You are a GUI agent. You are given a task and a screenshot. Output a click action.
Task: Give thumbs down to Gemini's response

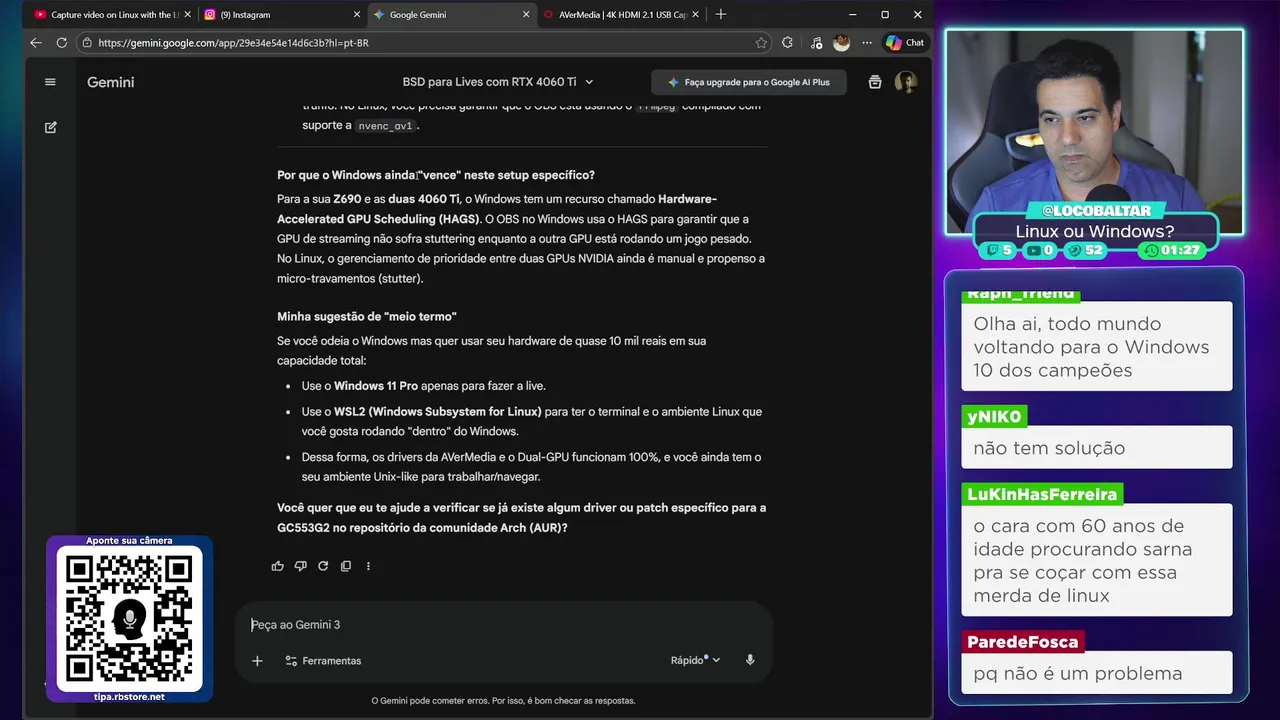tap(300, 566)
